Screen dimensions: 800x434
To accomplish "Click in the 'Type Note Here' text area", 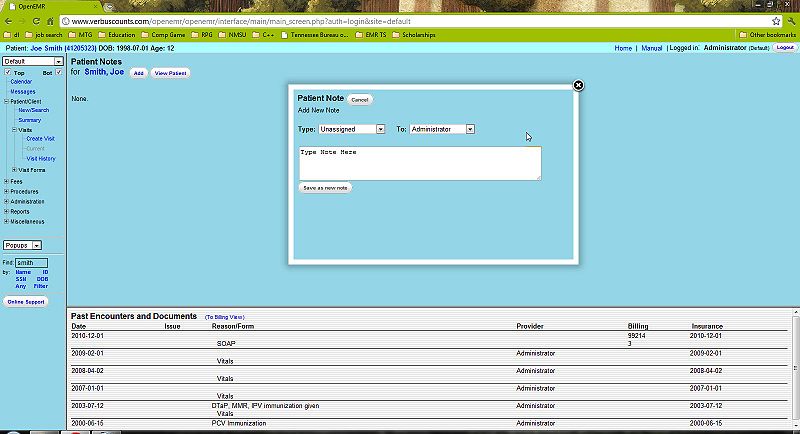I will [x=420, y=163].
